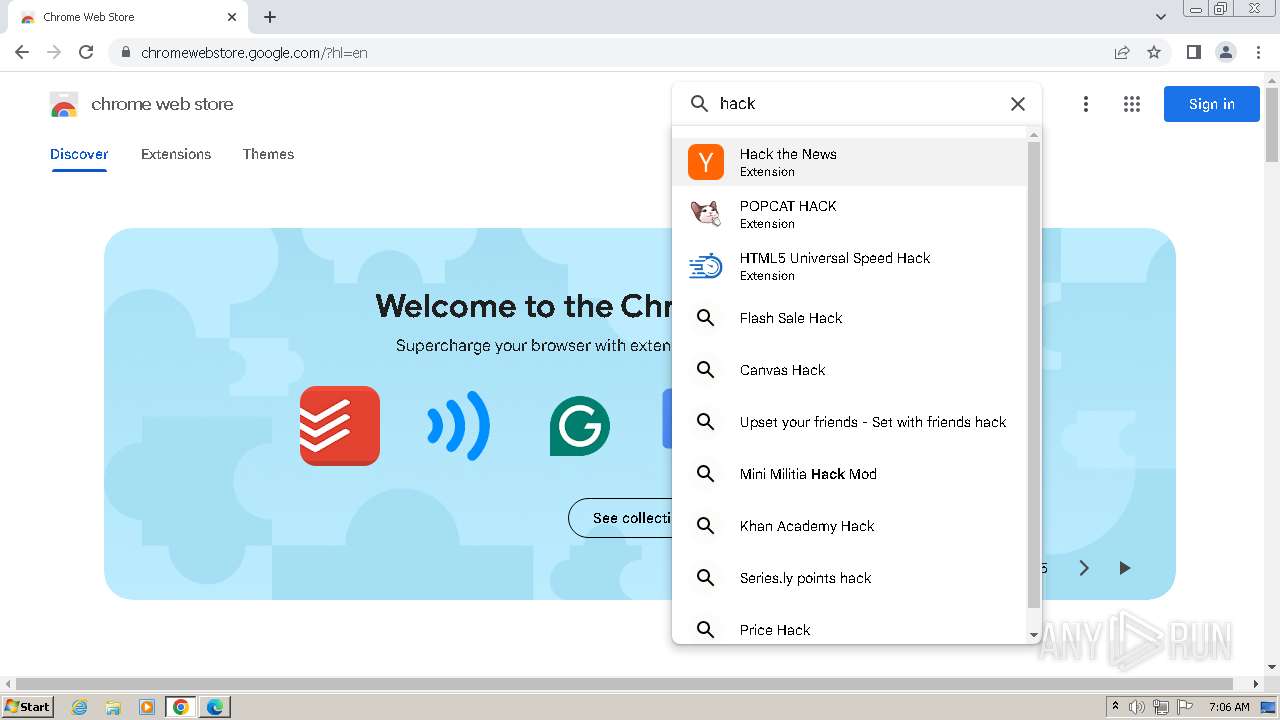The image size is (1280, 720).
Task: Open the Grammarly green G icon in banner
Action: (580, 426)
